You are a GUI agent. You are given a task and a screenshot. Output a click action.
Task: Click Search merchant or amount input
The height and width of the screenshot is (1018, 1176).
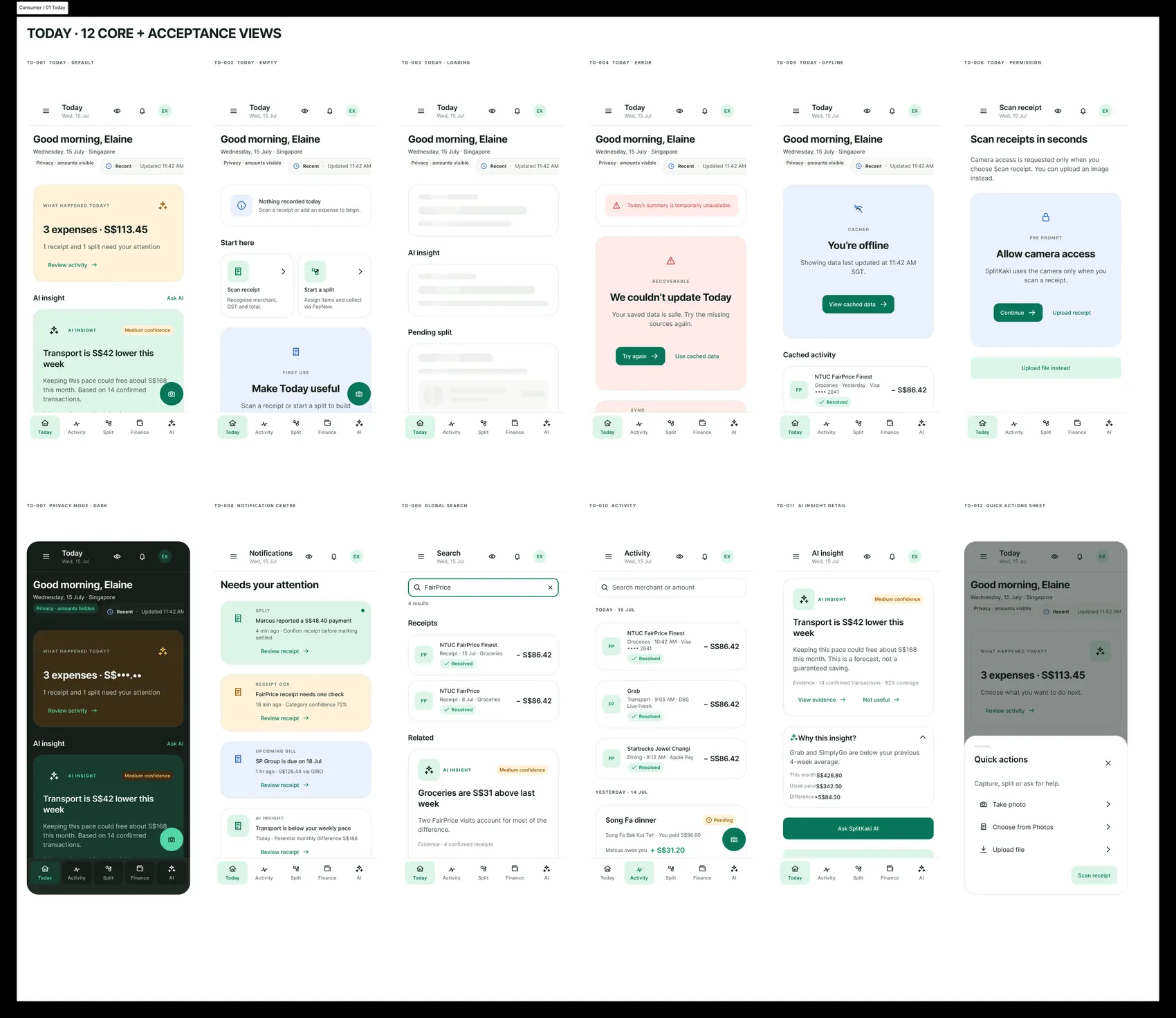[x=671, y=588]
